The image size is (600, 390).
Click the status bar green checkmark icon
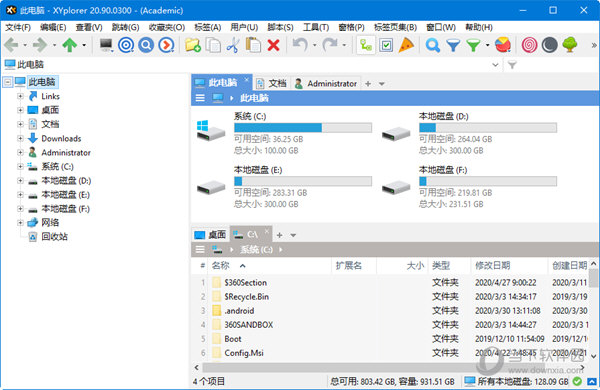tap(577, 381)
